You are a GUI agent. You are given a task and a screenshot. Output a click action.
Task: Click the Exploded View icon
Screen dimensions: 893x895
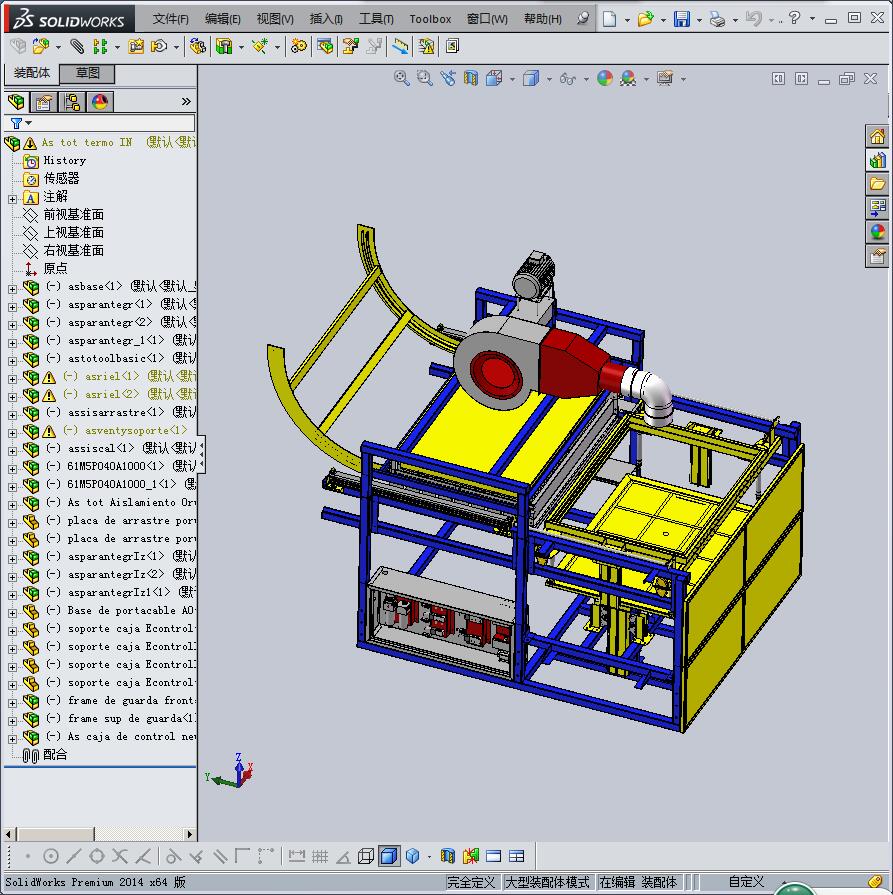[x=350, y=46]
